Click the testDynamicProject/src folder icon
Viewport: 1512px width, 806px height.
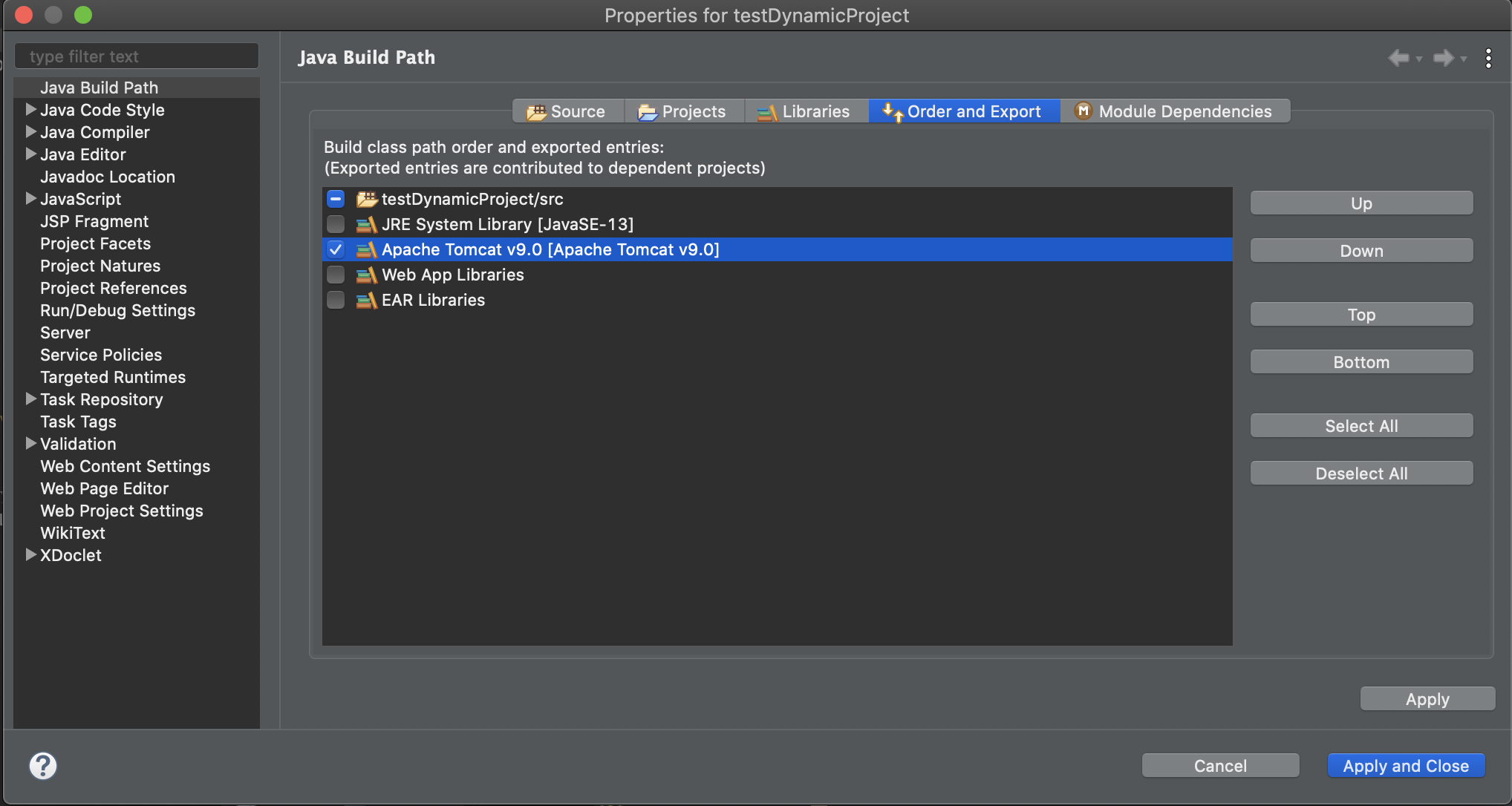click(x=366, y=199)
